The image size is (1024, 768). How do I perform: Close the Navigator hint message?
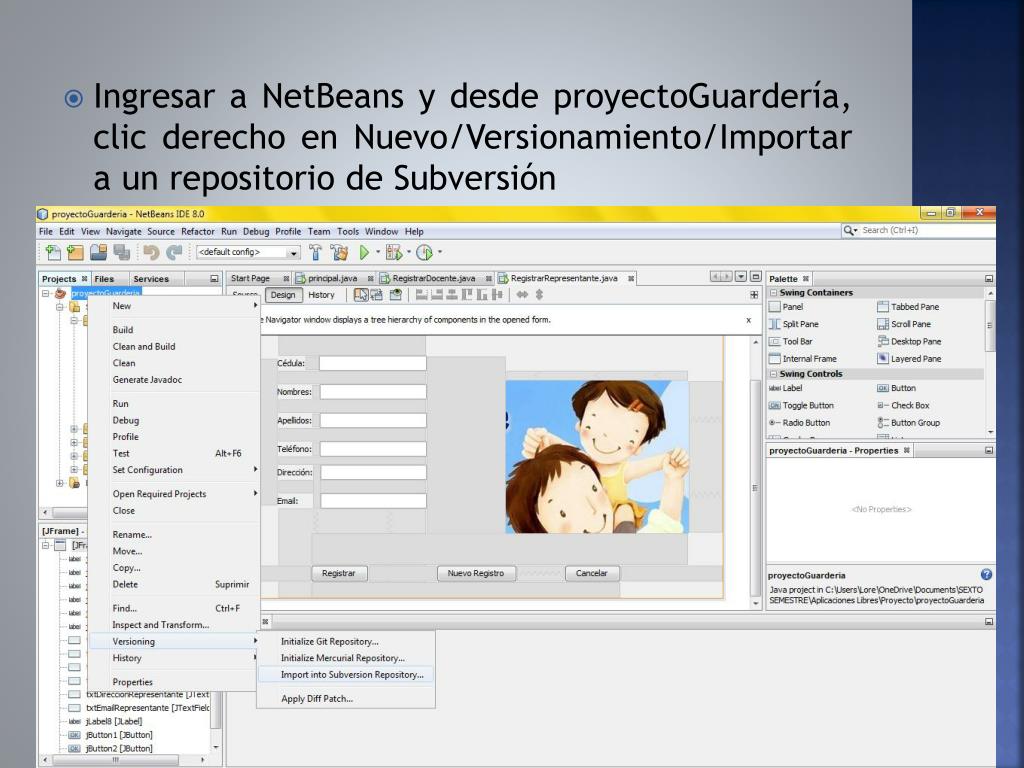(x=748, y=320)
